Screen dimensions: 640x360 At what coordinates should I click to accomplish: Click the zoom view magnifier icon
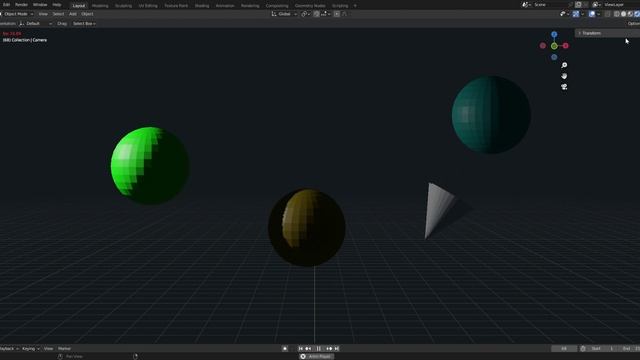pos(564,65)
